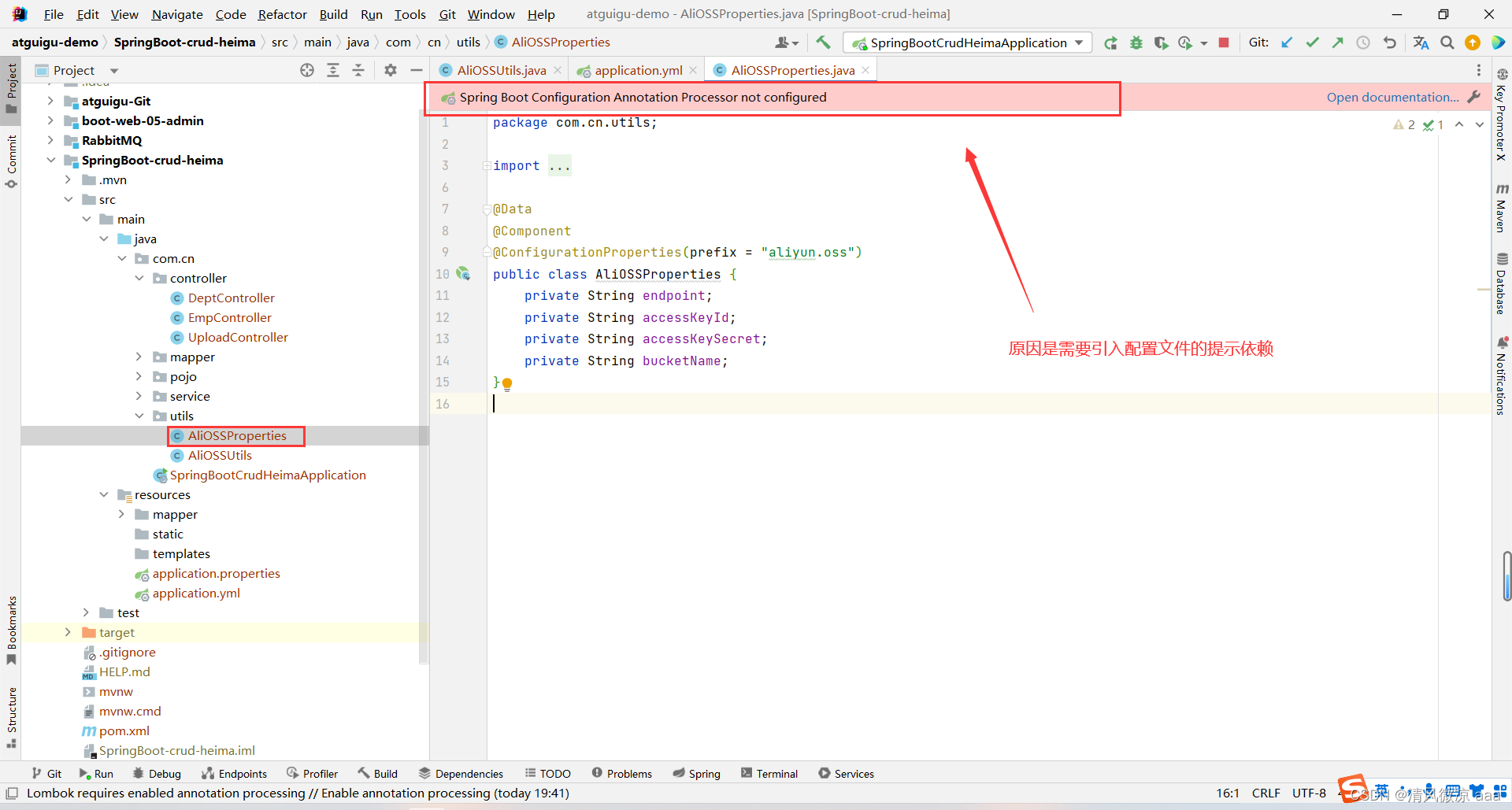
Task: Open application.properties in project tree
Action: [216, 573]
